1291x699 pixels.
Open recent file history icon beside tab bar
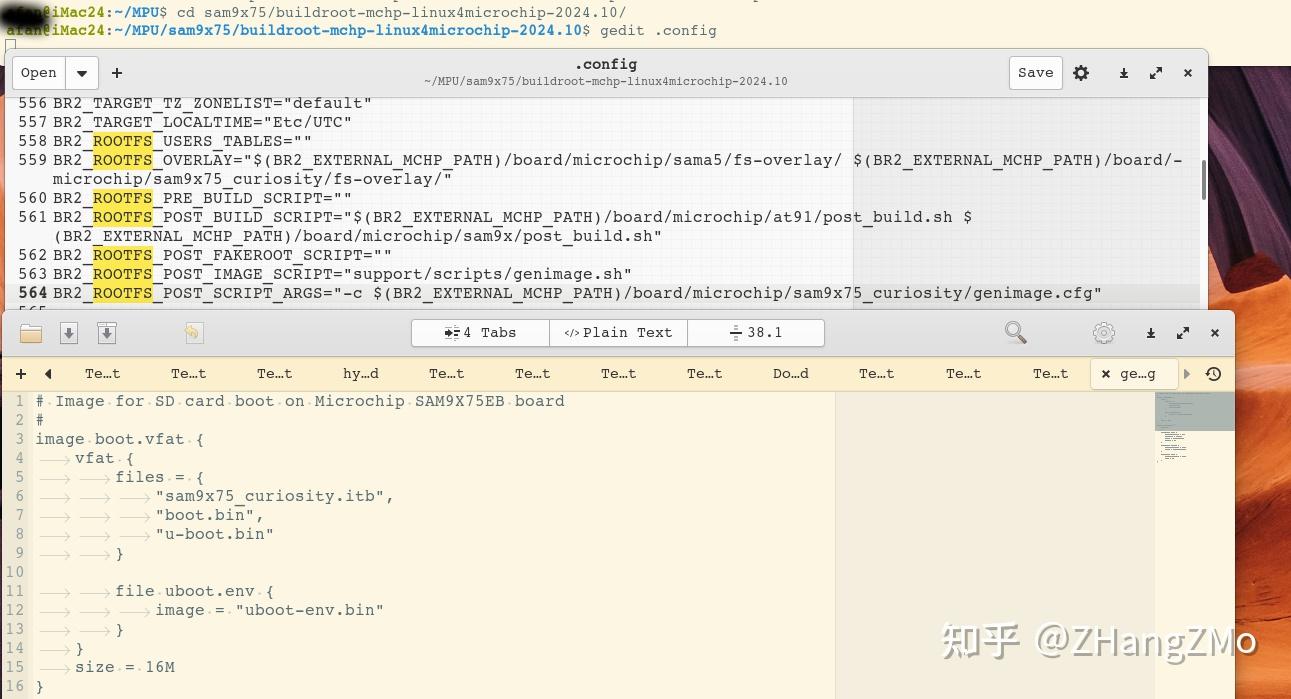tap(1213, 373)
